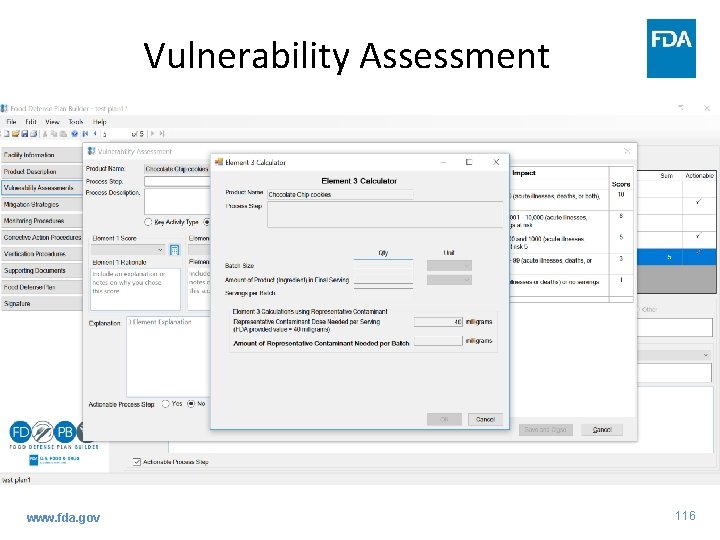The image size is (720, 540).
Task: Open the File menu
Action: click(x=11, y=122)
